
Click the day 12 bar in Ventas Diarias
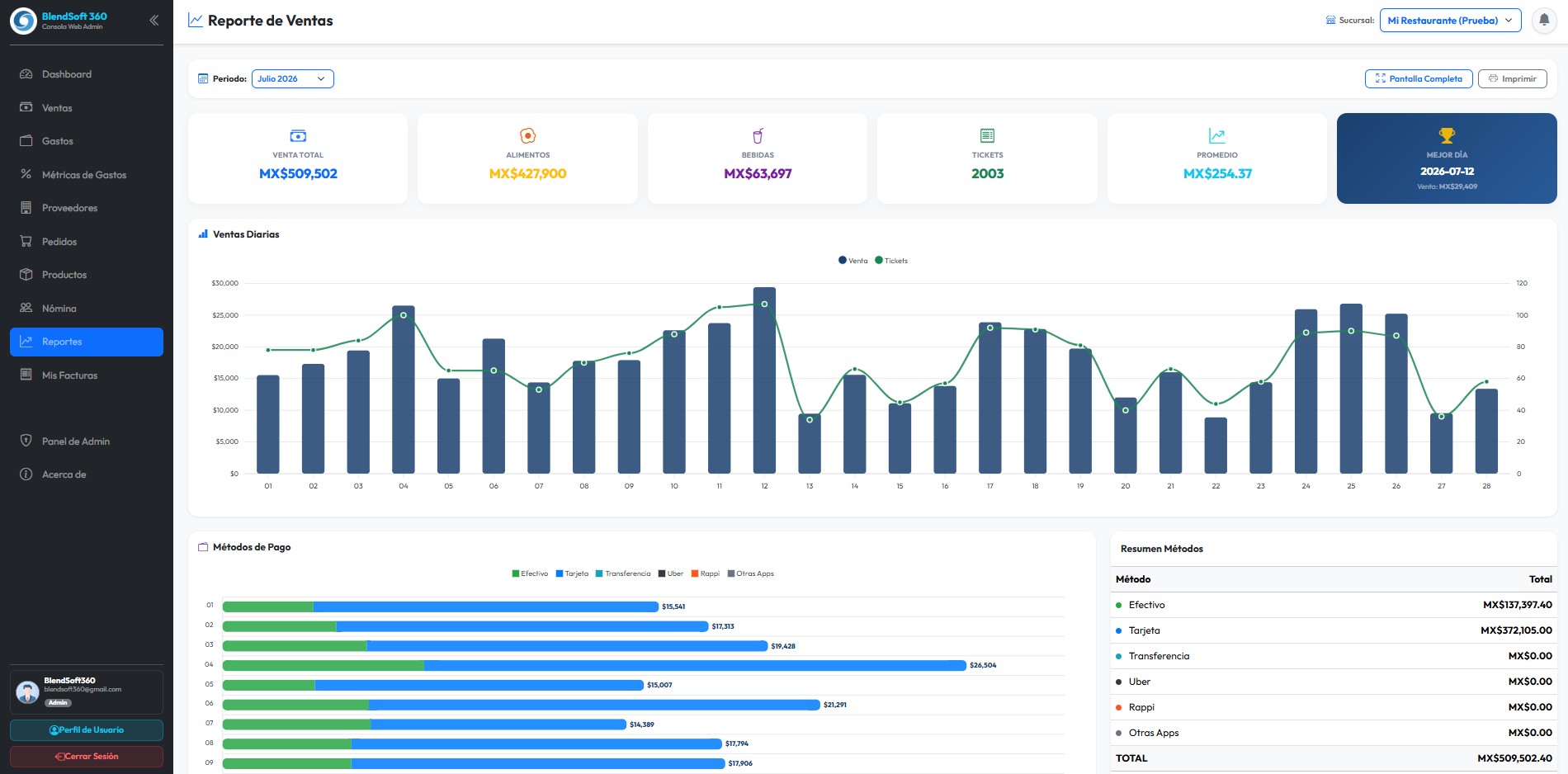[x=764, y=380]
